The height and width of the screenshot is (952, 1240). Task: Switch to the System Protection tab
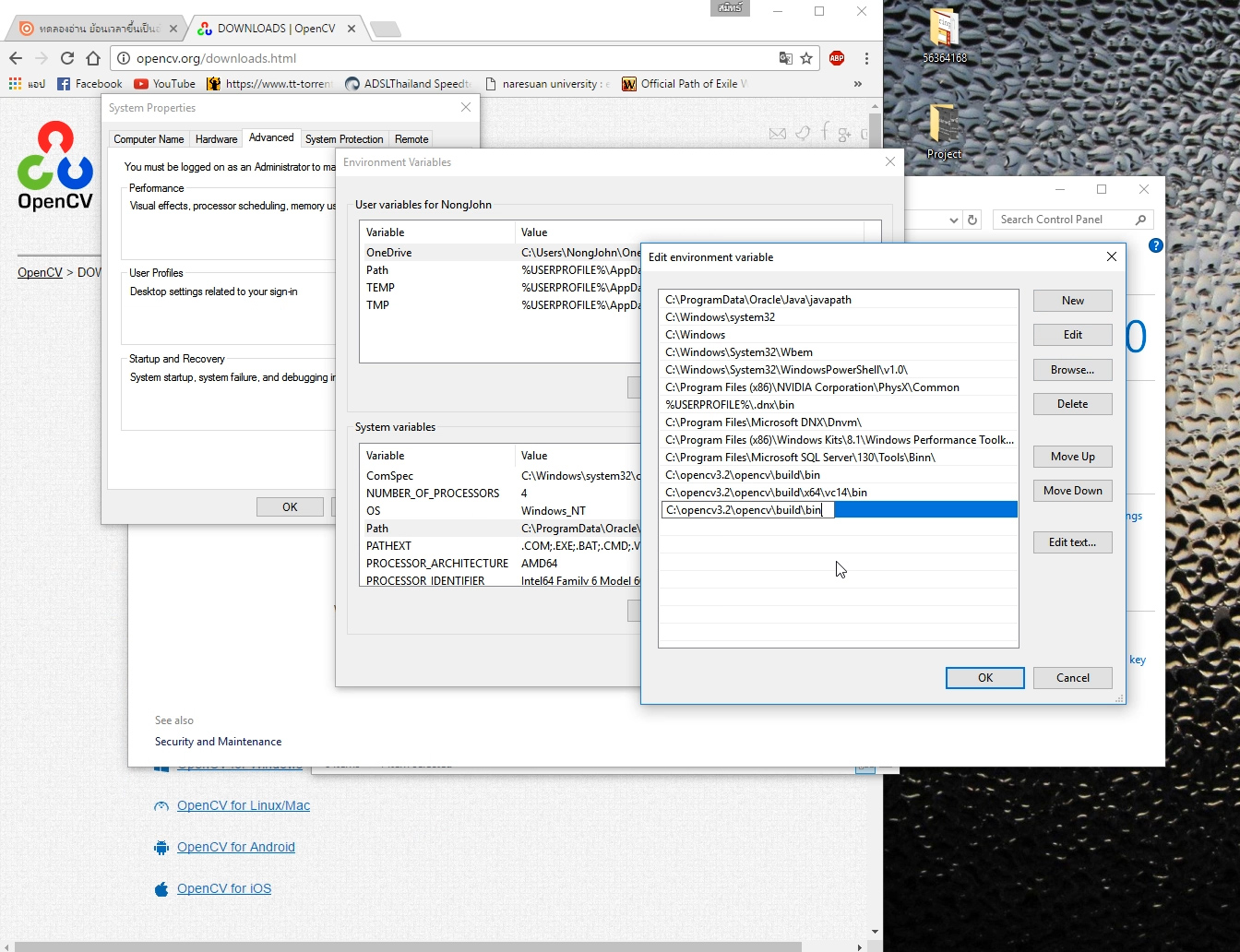[344, 138]
